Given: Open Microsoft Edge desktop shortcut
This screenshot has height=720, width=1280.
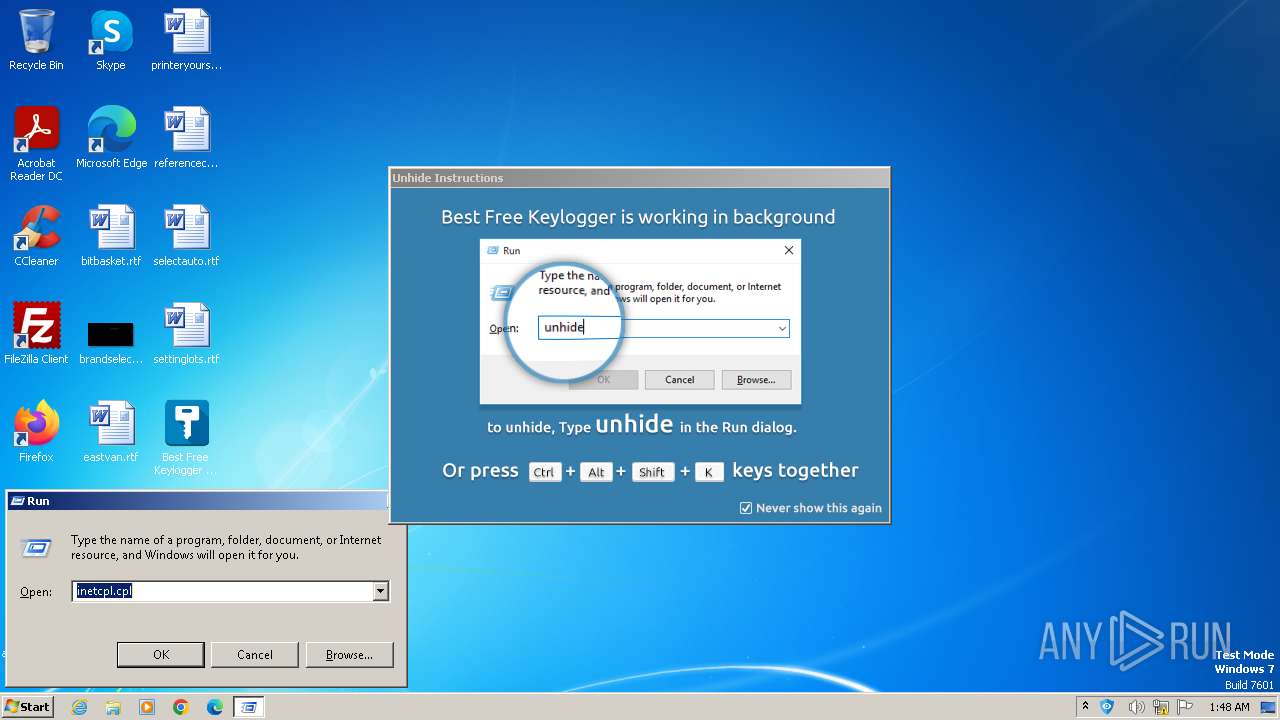Looking at the screenshot, I should pos(111,138).
